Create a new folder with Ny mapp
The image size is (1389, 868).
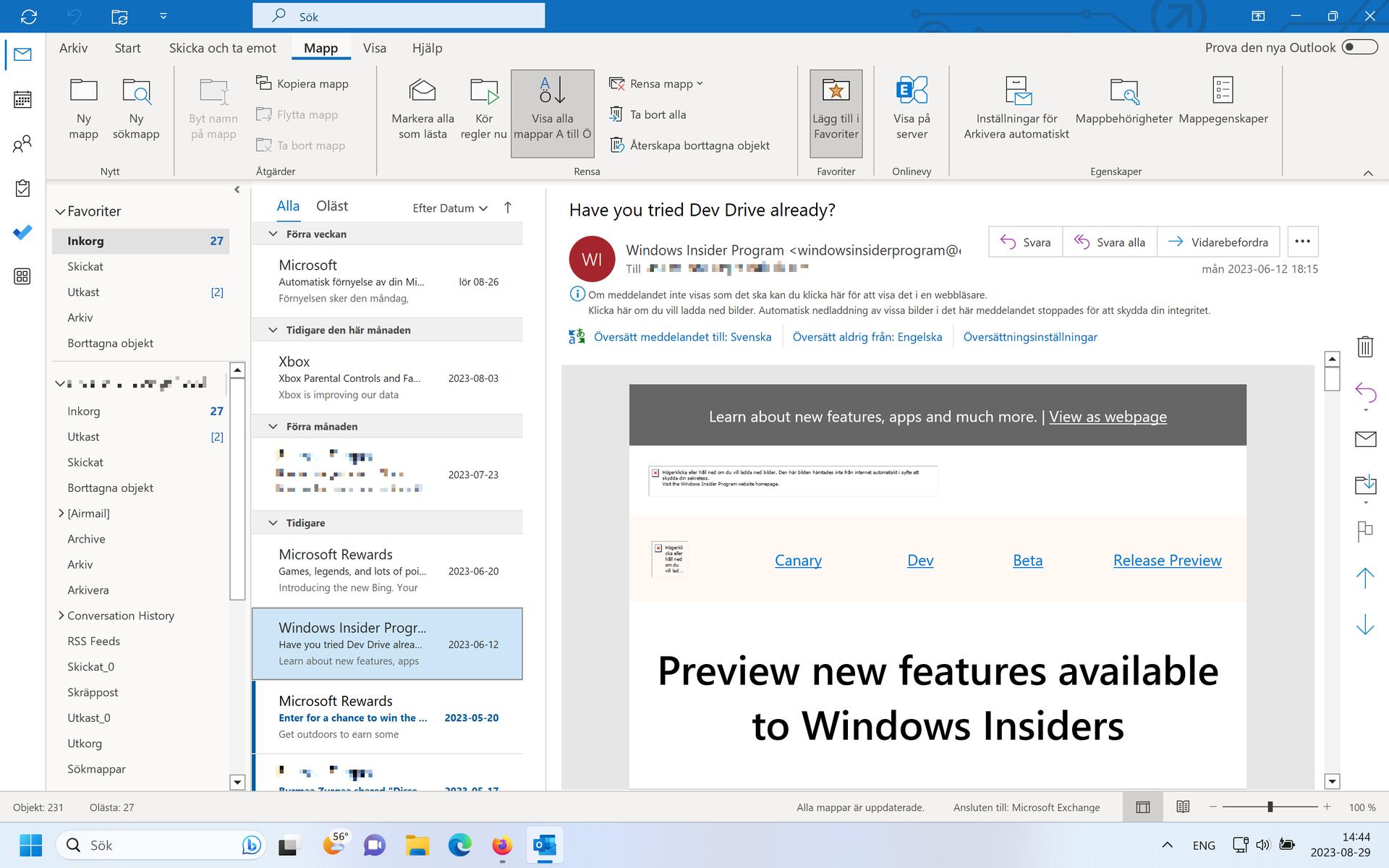(83, 106)
